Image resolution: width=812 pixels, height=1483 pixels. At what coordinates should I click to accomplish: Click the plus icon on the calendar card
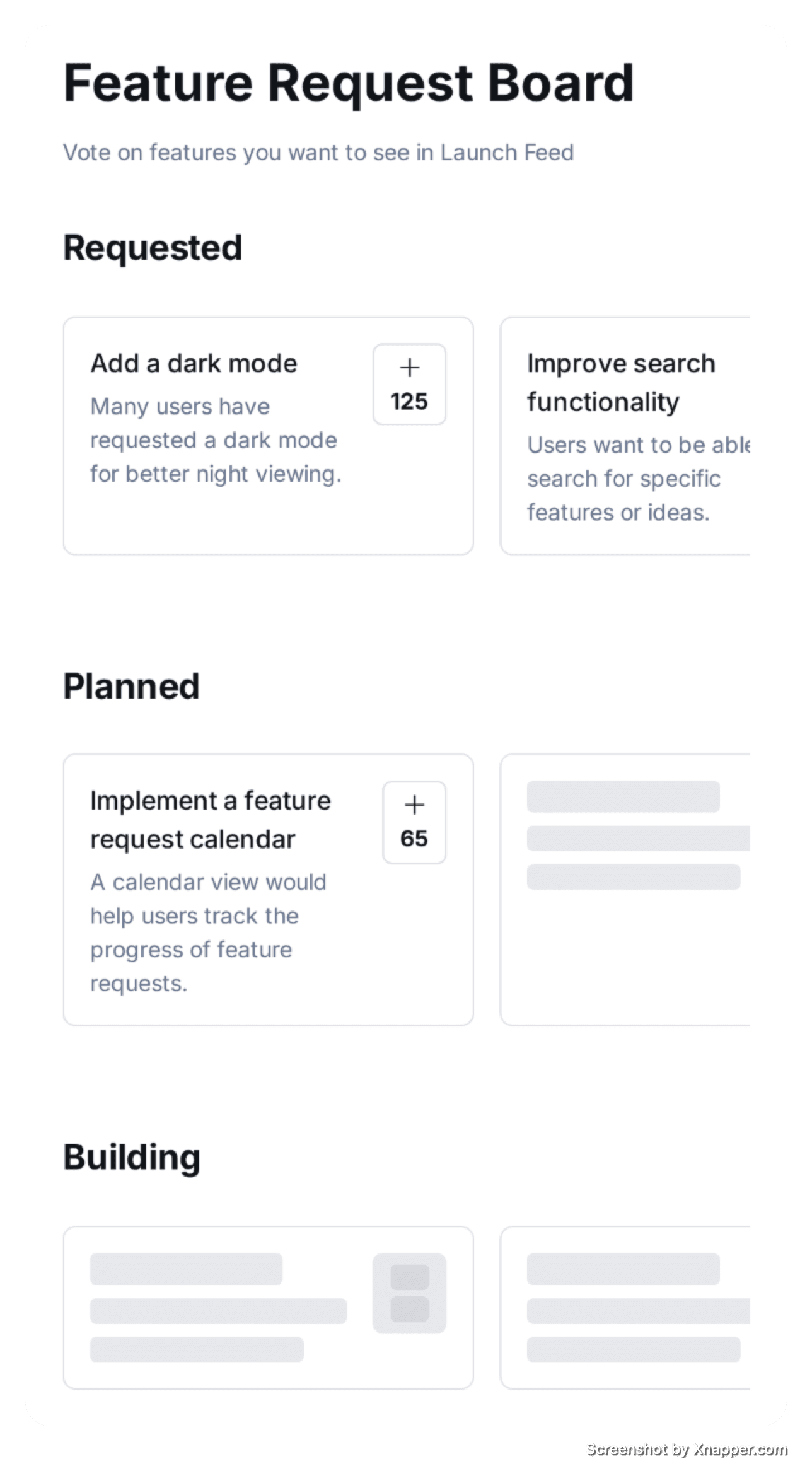(414, 805)
